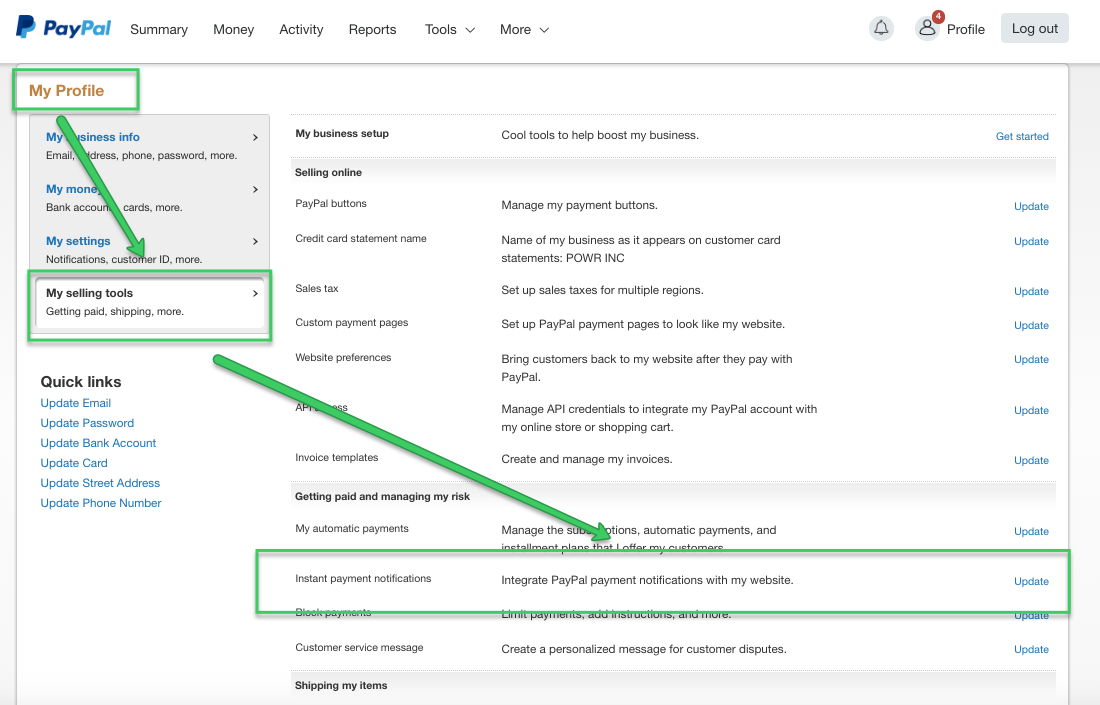Viewport: 1100px width, 705px height.
Task: Update Customer service message
Action: pyautogui.click(x=1031, y=650)
